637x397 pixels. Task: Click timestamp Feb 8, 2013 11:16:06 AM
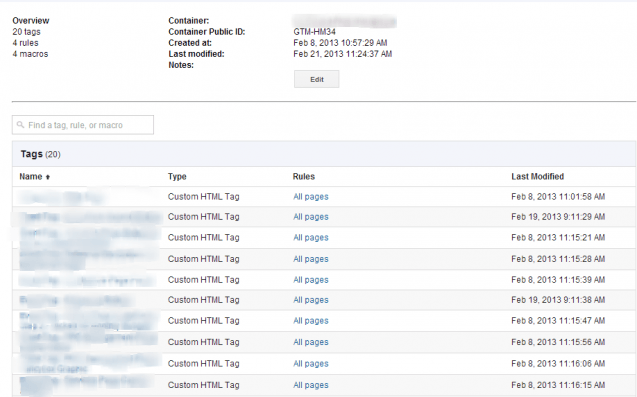pos(558,364)
